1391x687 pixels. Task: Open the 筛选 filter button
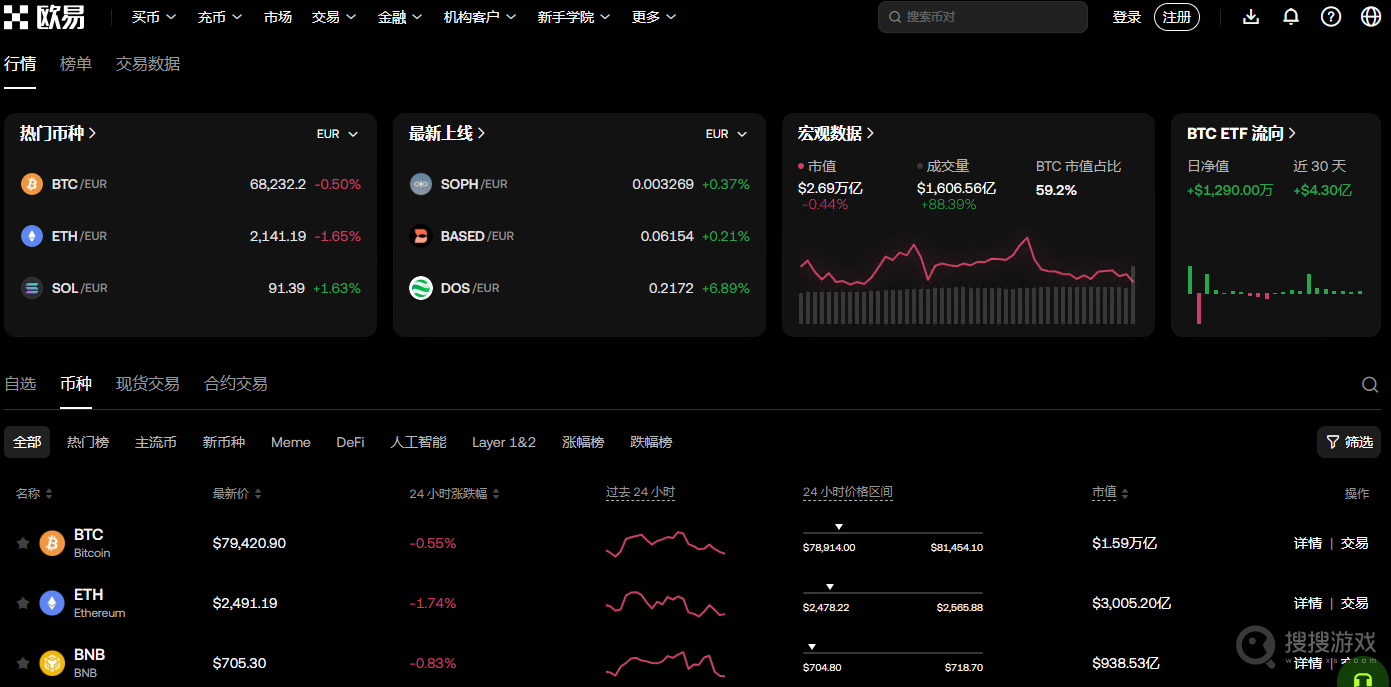(x=1349, y=442)
